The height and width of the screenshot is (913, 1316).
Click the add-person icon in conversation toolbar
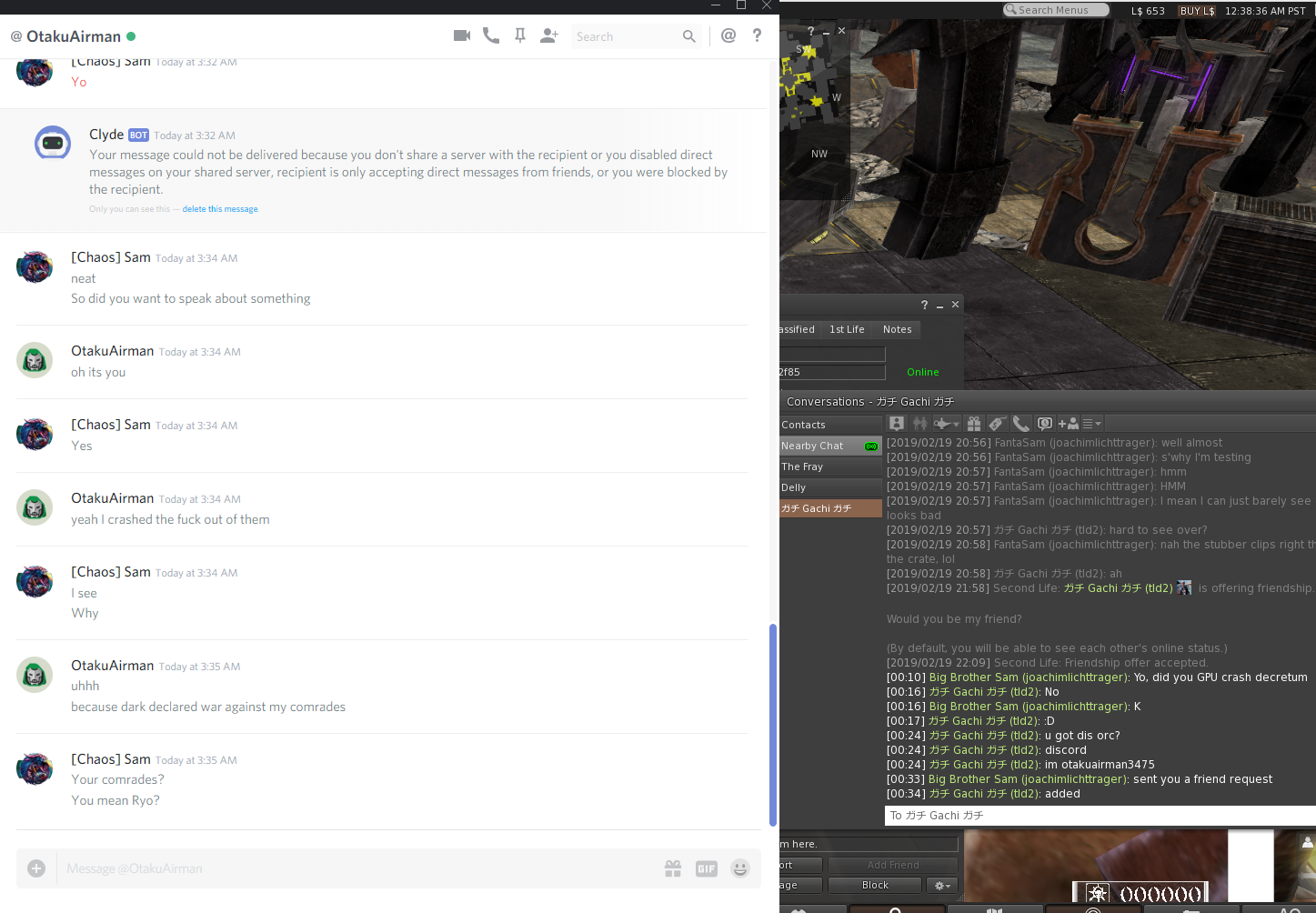(1069, 424)
